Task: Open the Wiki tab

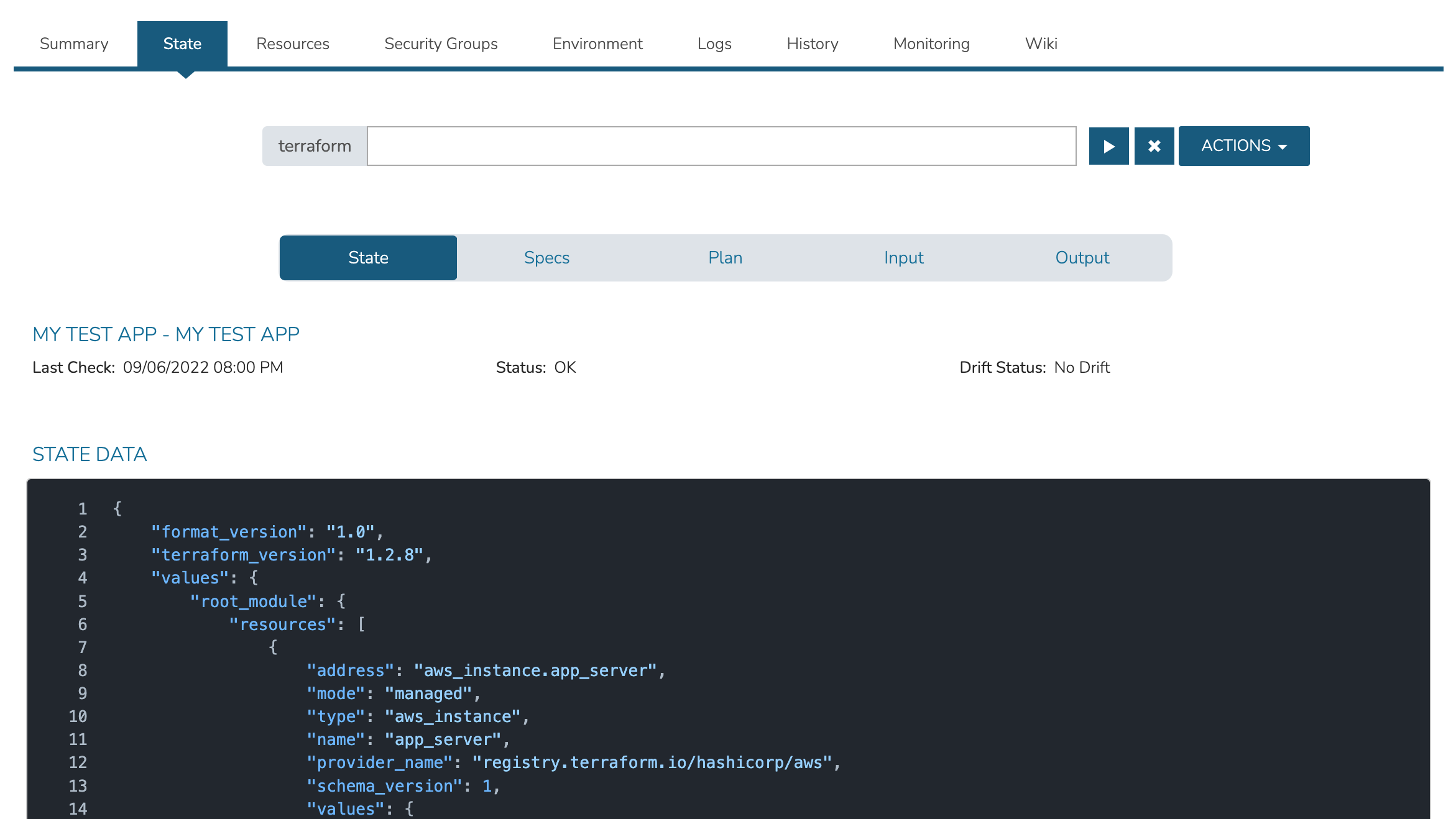Action: [x=1041, y=43]
